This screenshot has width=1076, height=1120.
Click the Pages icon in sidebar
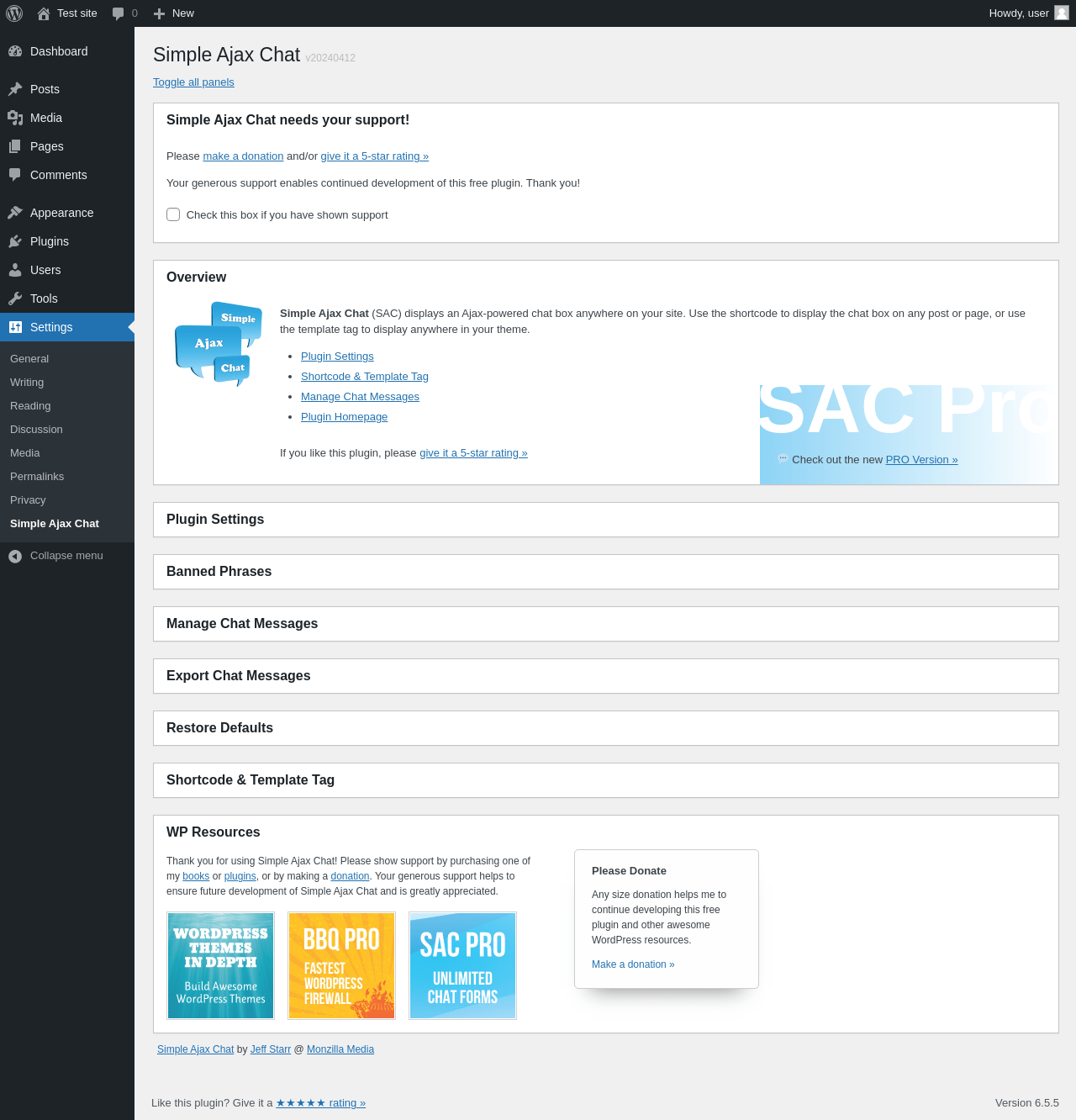pos(15,146)
